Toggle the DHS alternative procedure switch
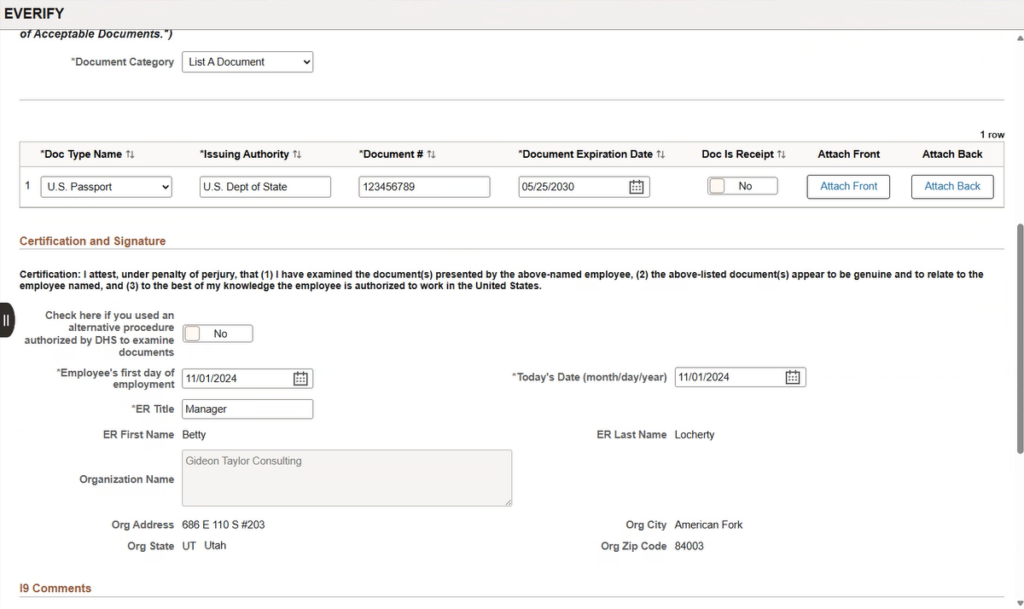 (x=218, y=334)
